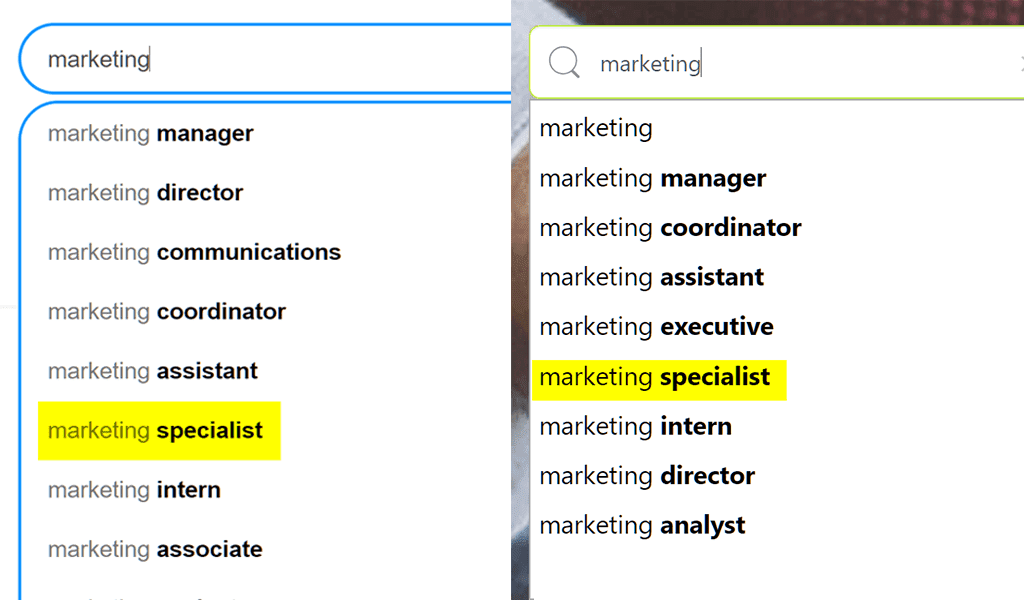
Task: Pick 'marketing coordinator' in the left dropdown
Action: click(166, 311)
